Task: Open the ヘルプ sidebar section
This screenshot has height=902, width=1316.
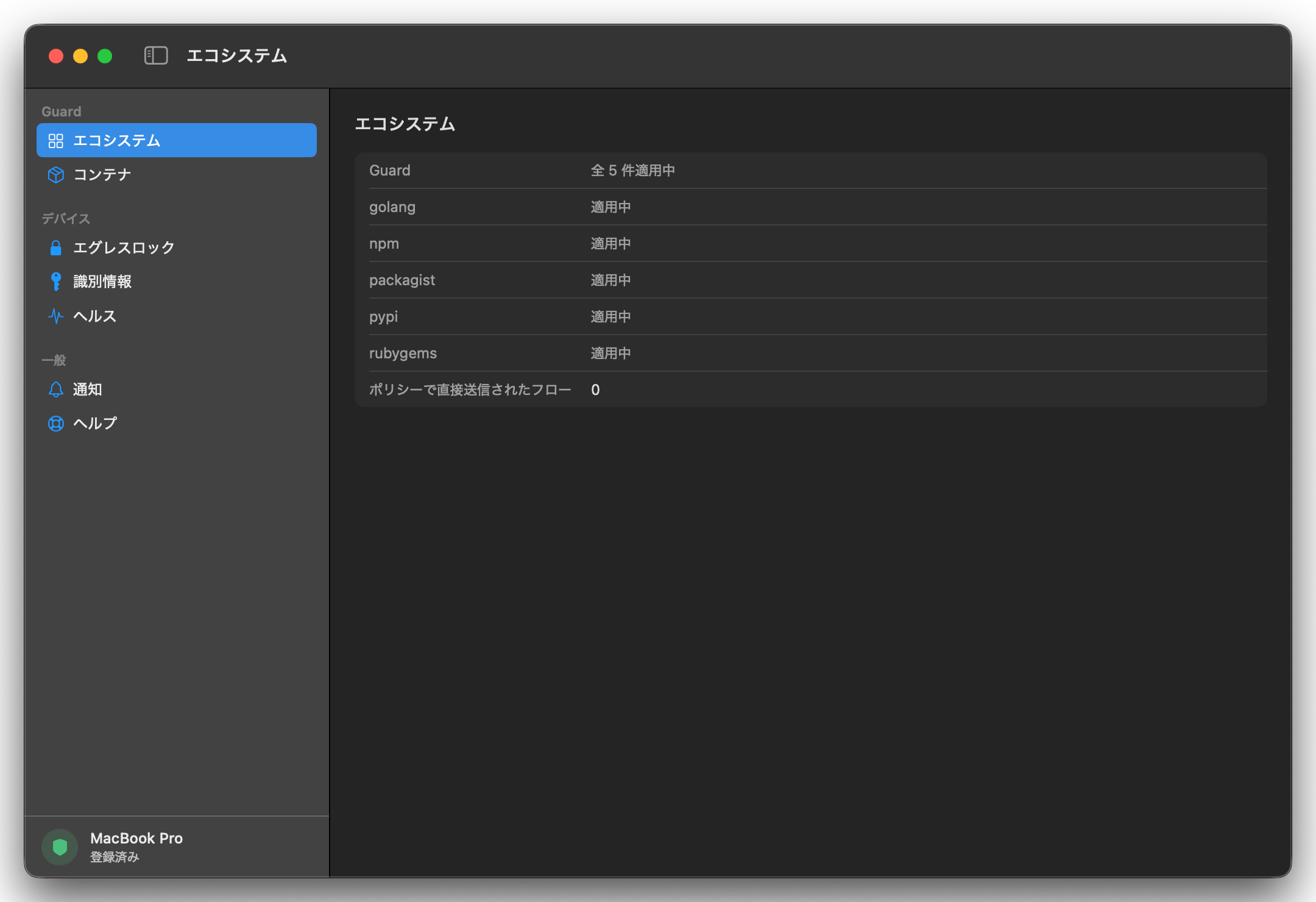Action: point(177,424)
